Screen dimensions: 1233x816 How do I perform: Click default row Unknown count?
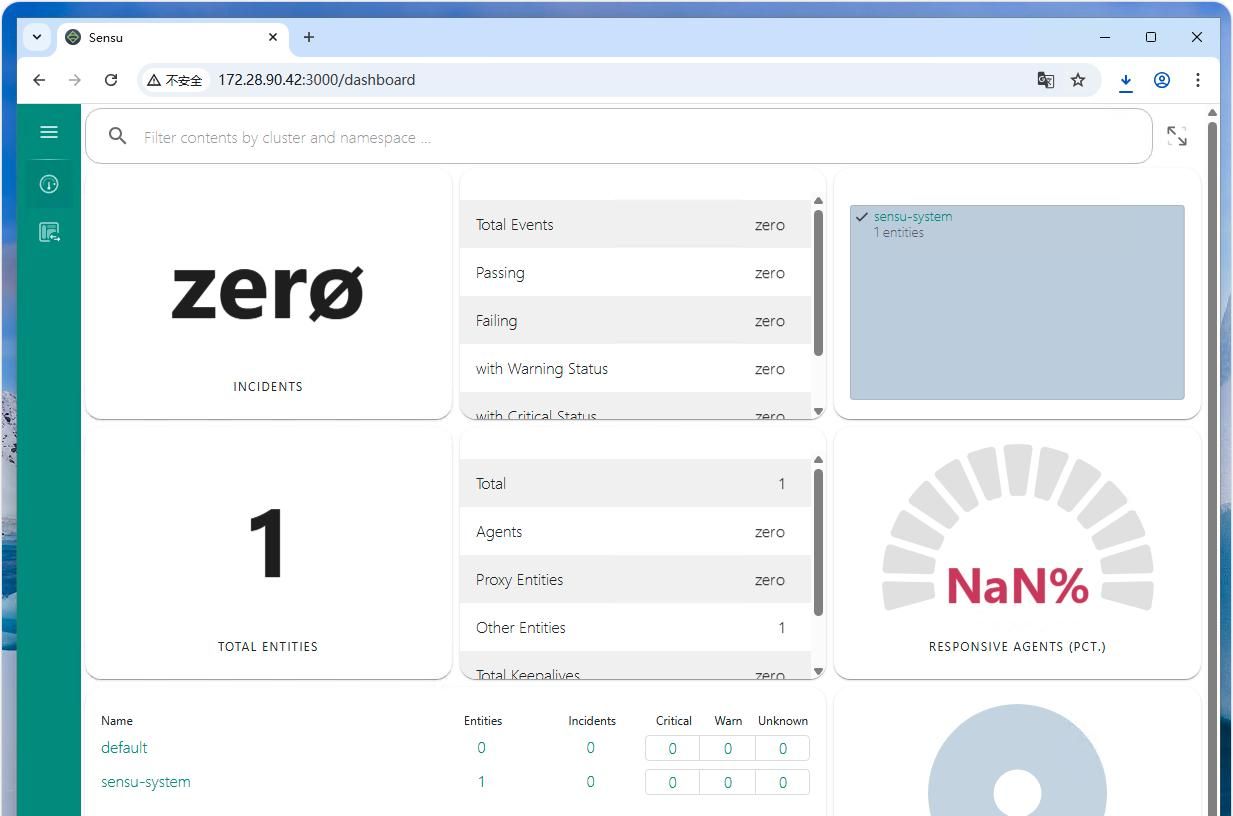point(782,748)
